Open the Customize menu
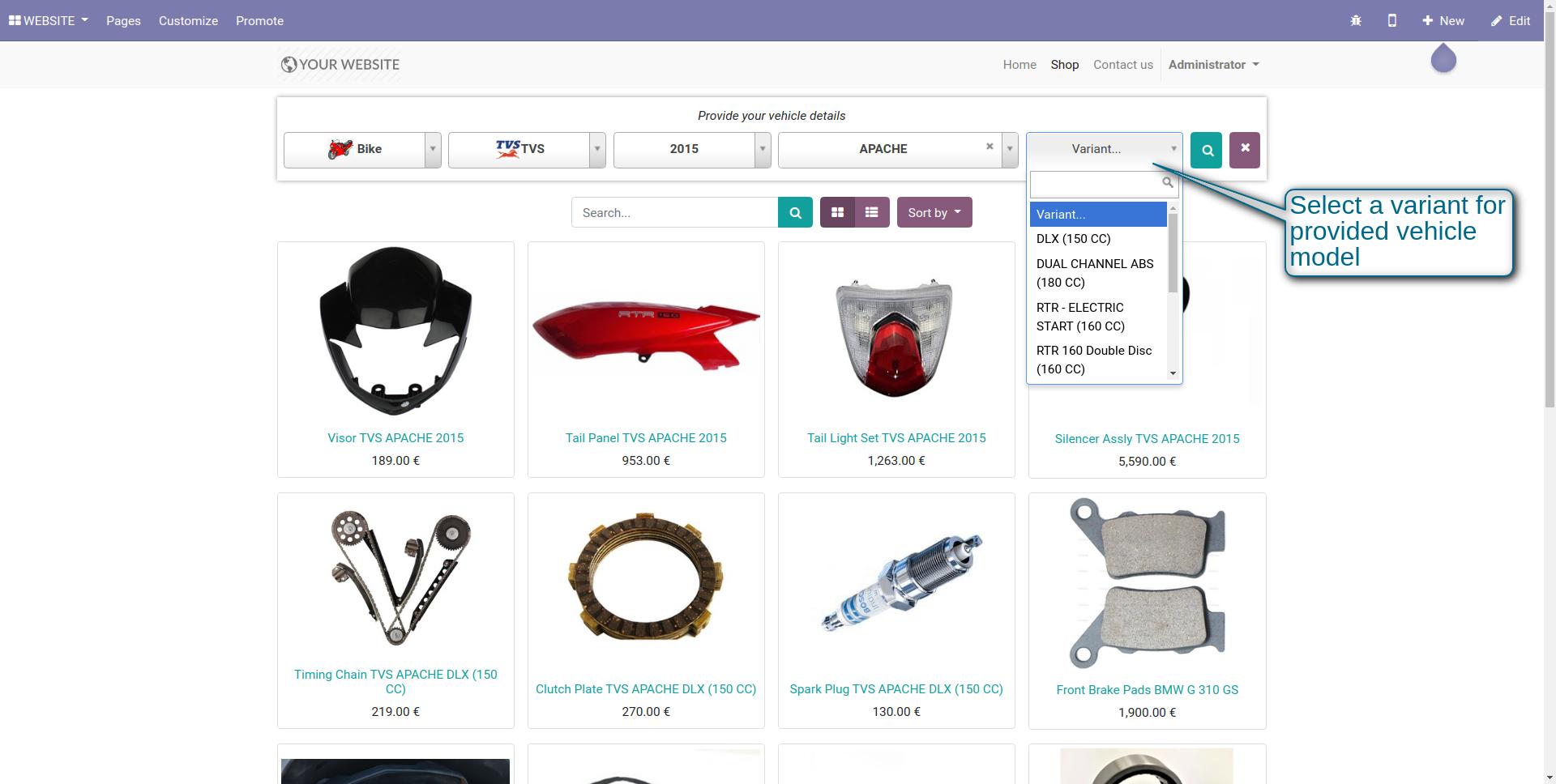Image resolution: width=1556 pixels, height=784 pixels. [188, 20]
